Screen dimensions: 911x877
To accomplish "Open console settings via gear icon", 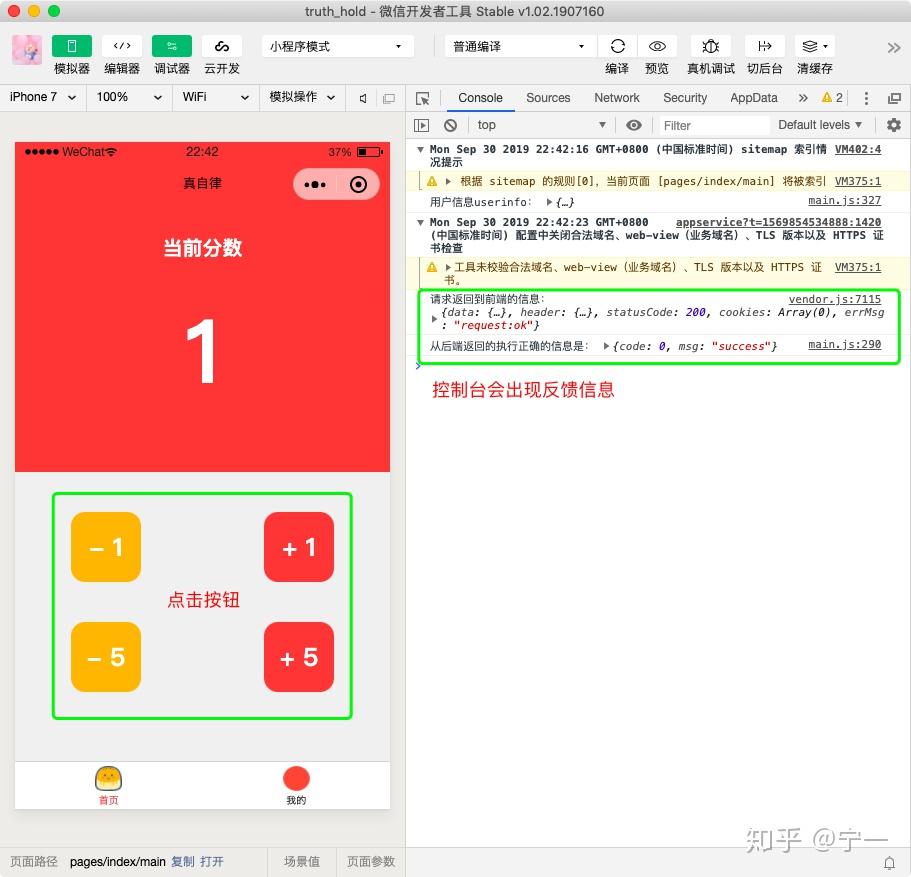I will coord(893,124).
